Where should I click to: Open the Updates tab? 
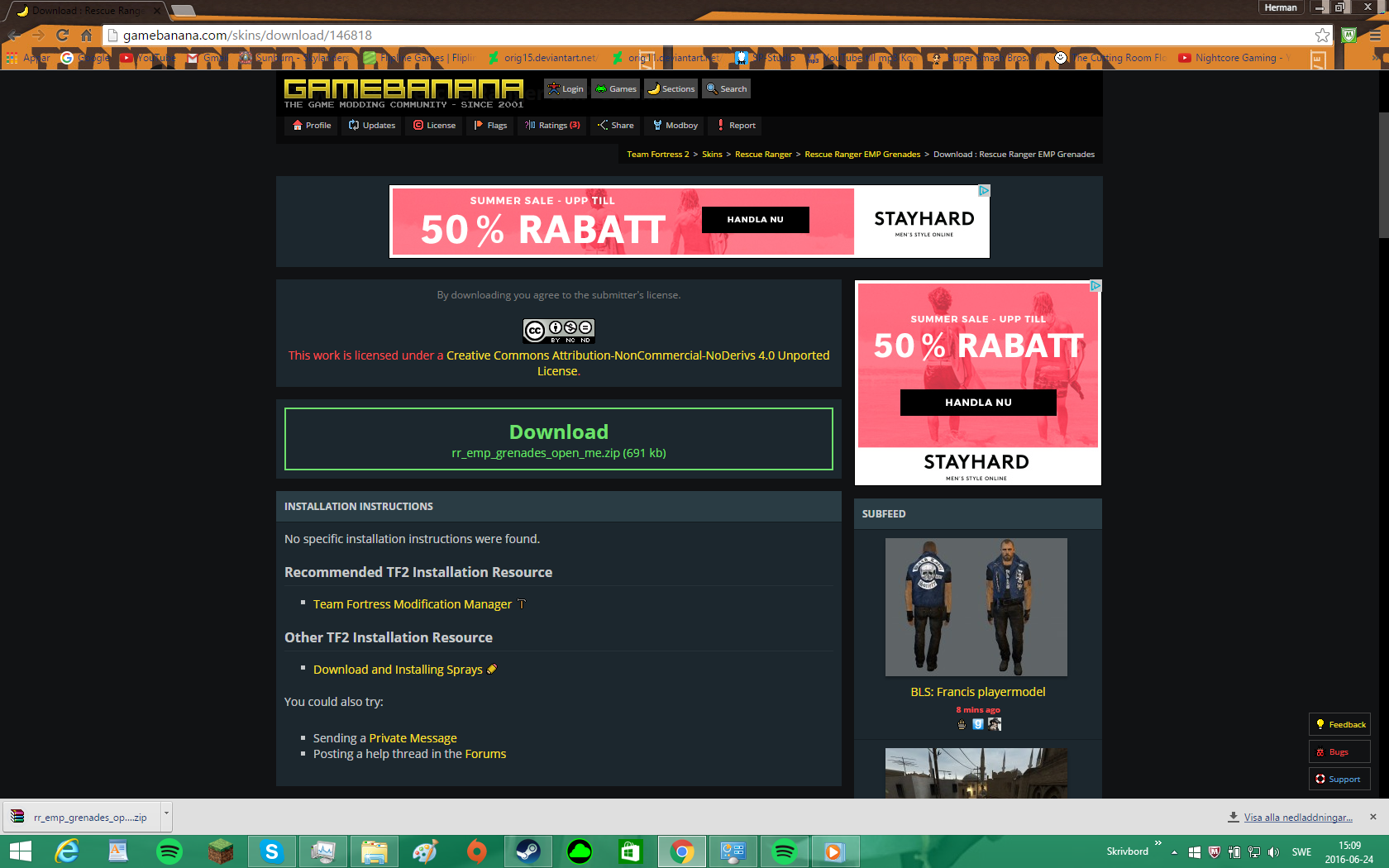[372, 126]
